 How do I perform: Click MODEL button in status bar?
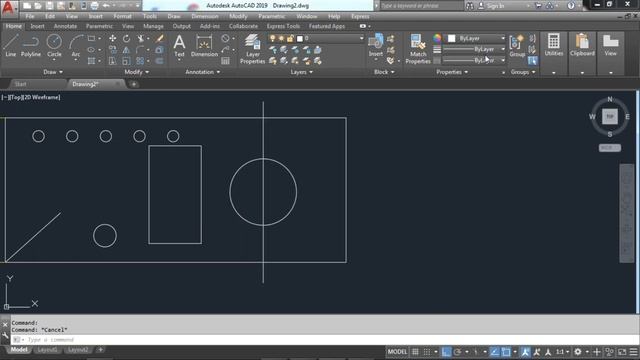click(397, 352)
